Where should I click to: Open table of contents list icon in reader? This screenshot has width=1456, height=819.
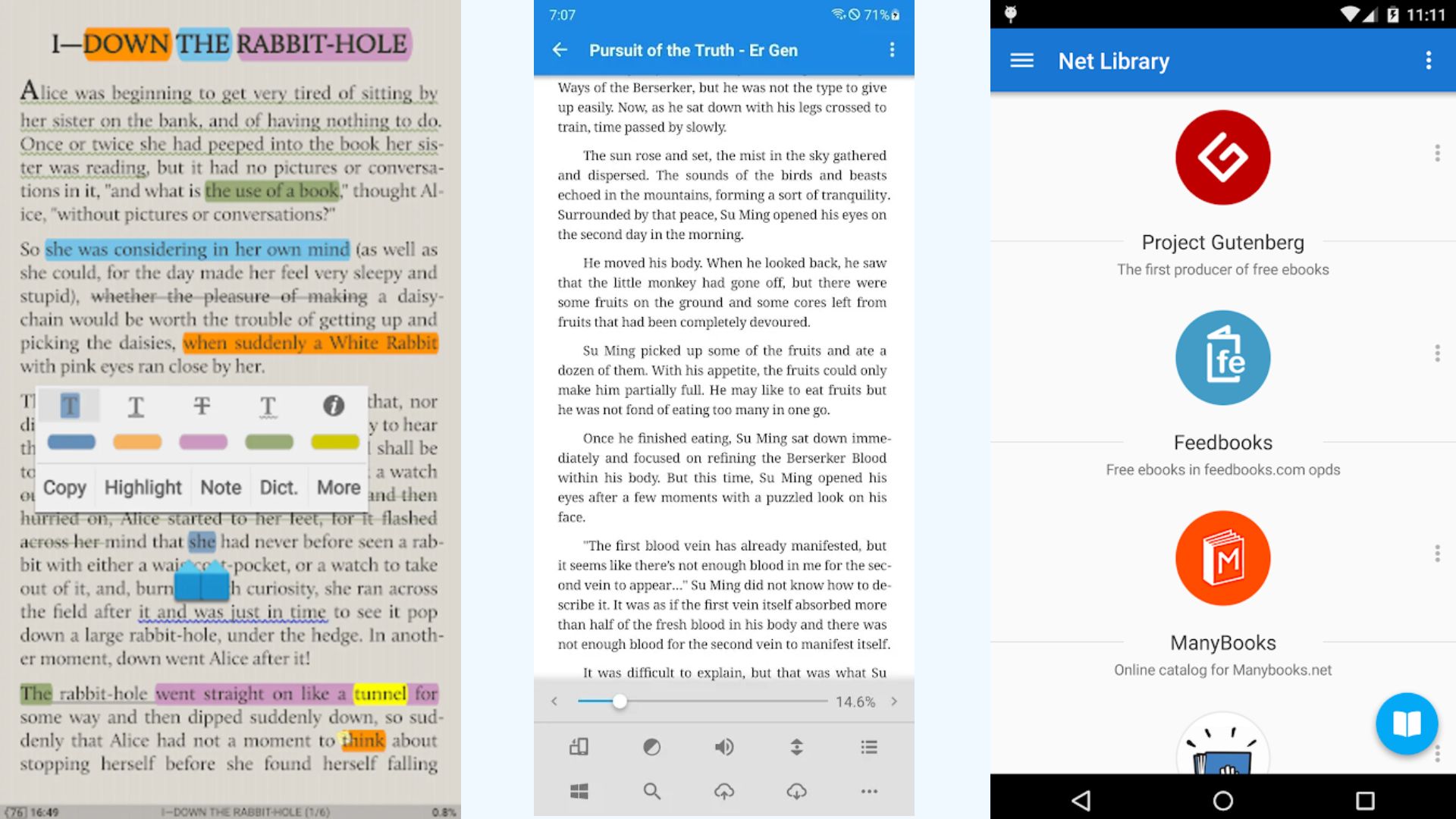(868, 747)
